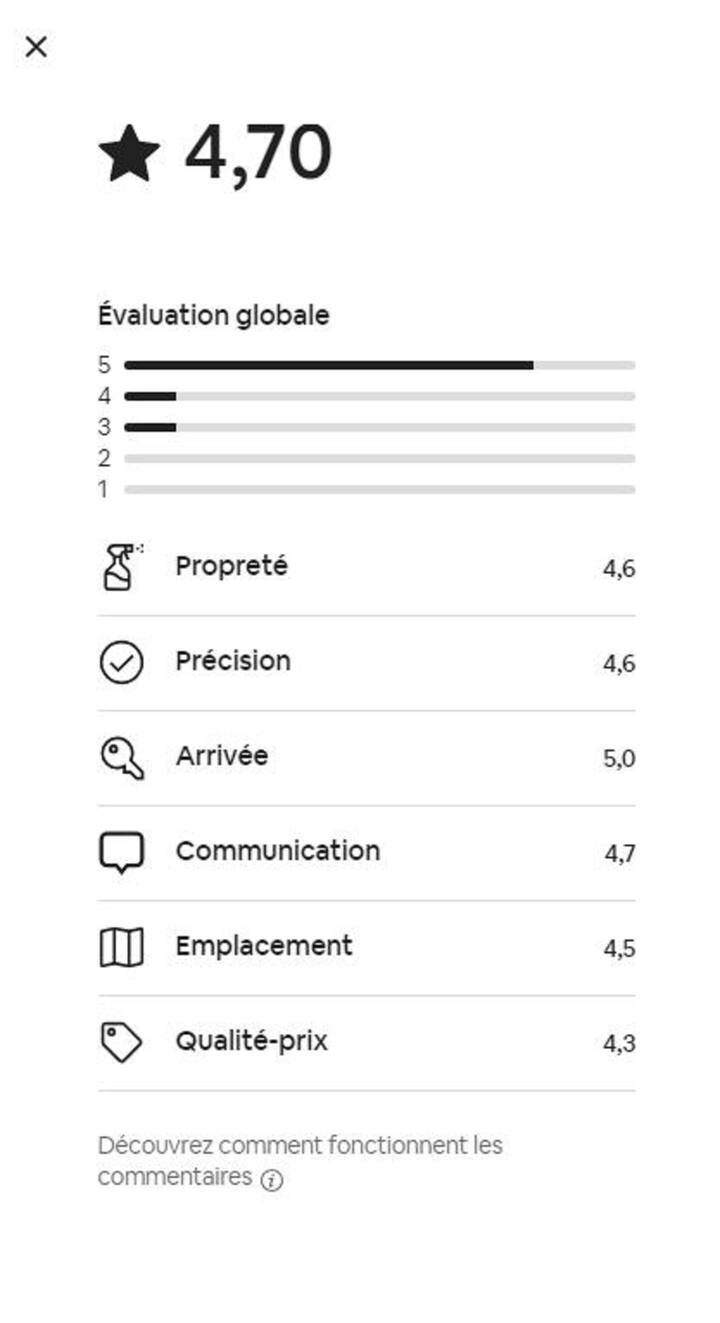The width and height of the screenshot is (720, 1323).
Task: Open the comment fonctionnent les commentaires link
Action: 300,1161
